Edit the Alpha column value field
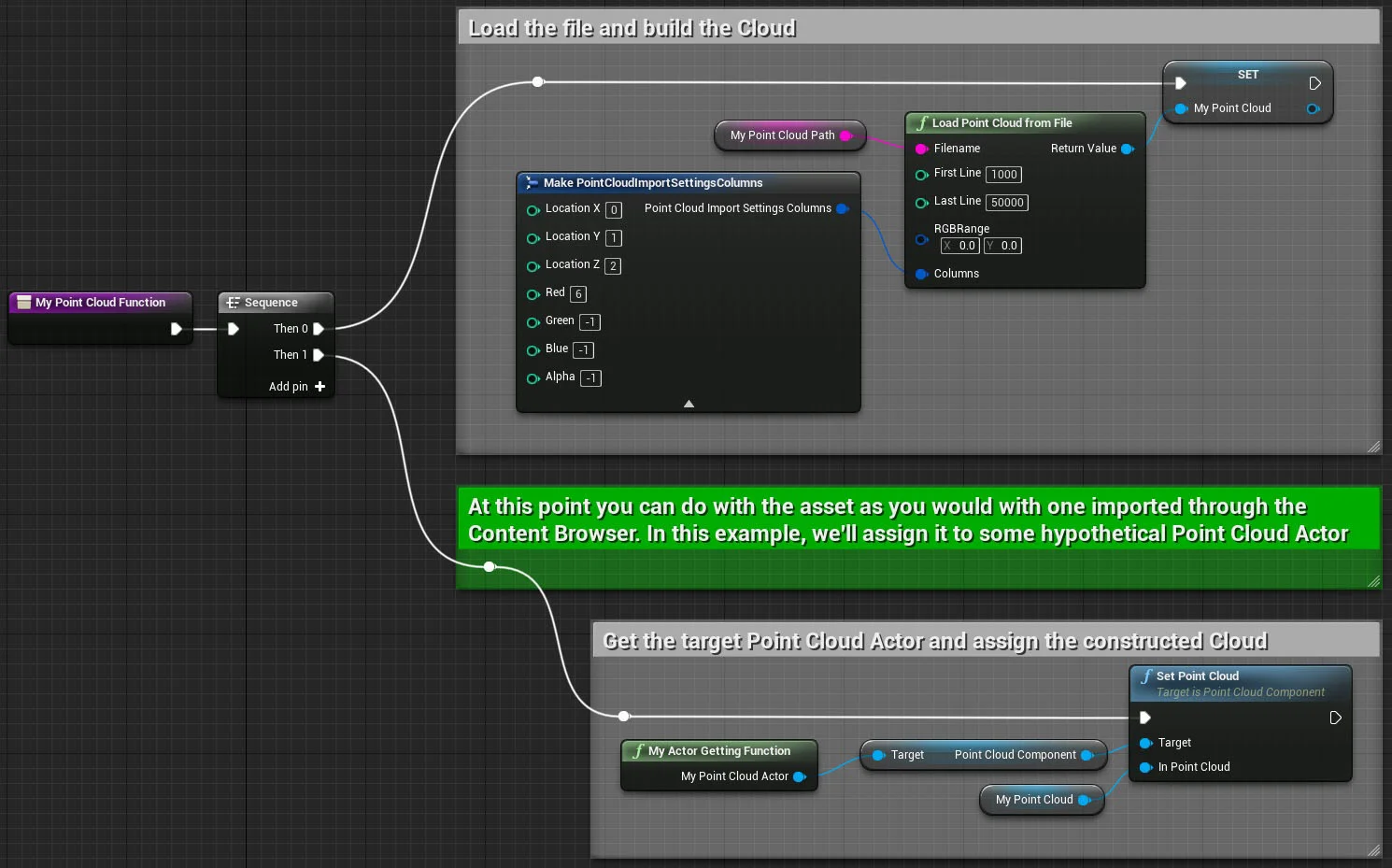Viewport: 1392px width, 868px height. 590,378
